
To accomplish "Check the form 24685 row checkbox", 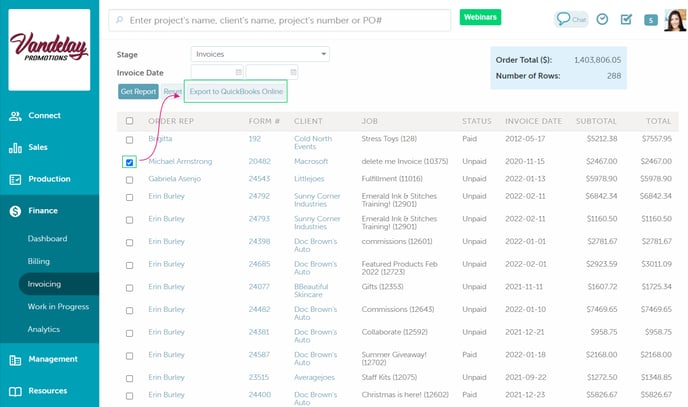I will click(129, 265).
